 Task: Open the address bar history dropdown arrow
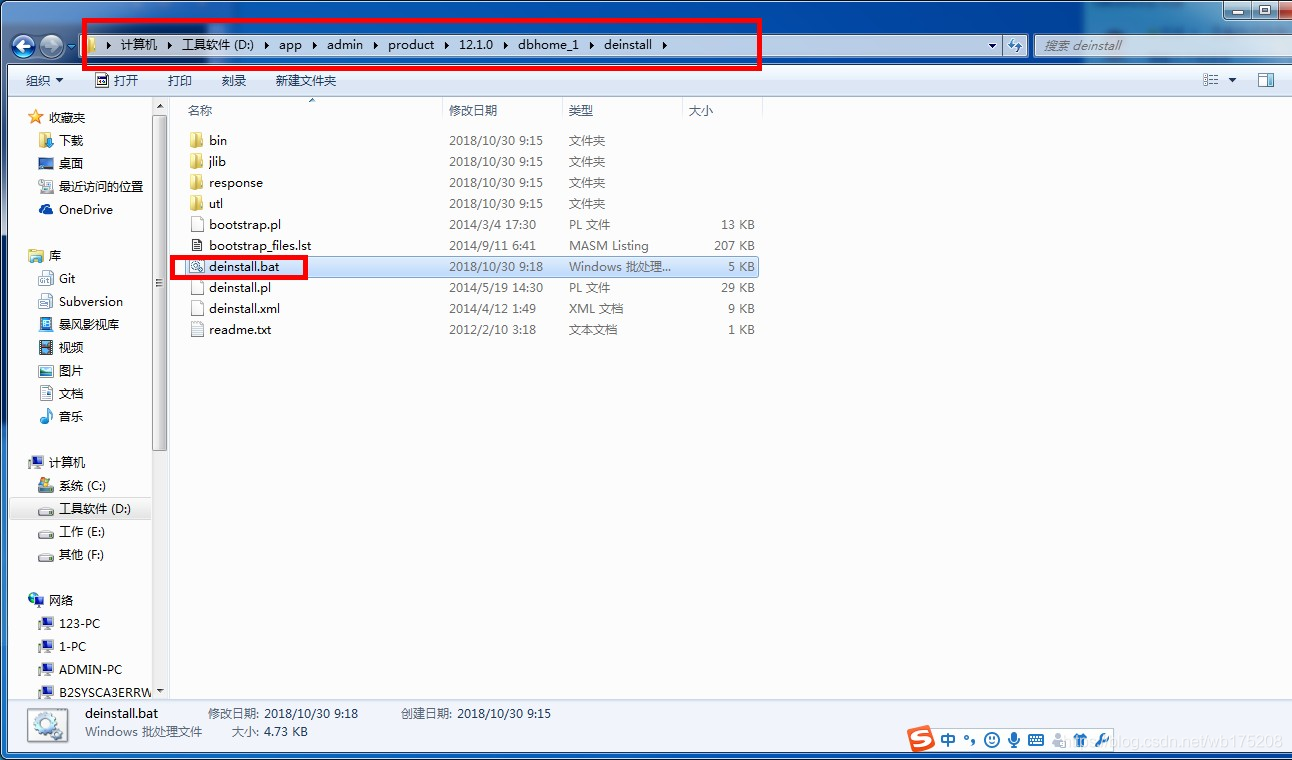click(x=992, y=45)
